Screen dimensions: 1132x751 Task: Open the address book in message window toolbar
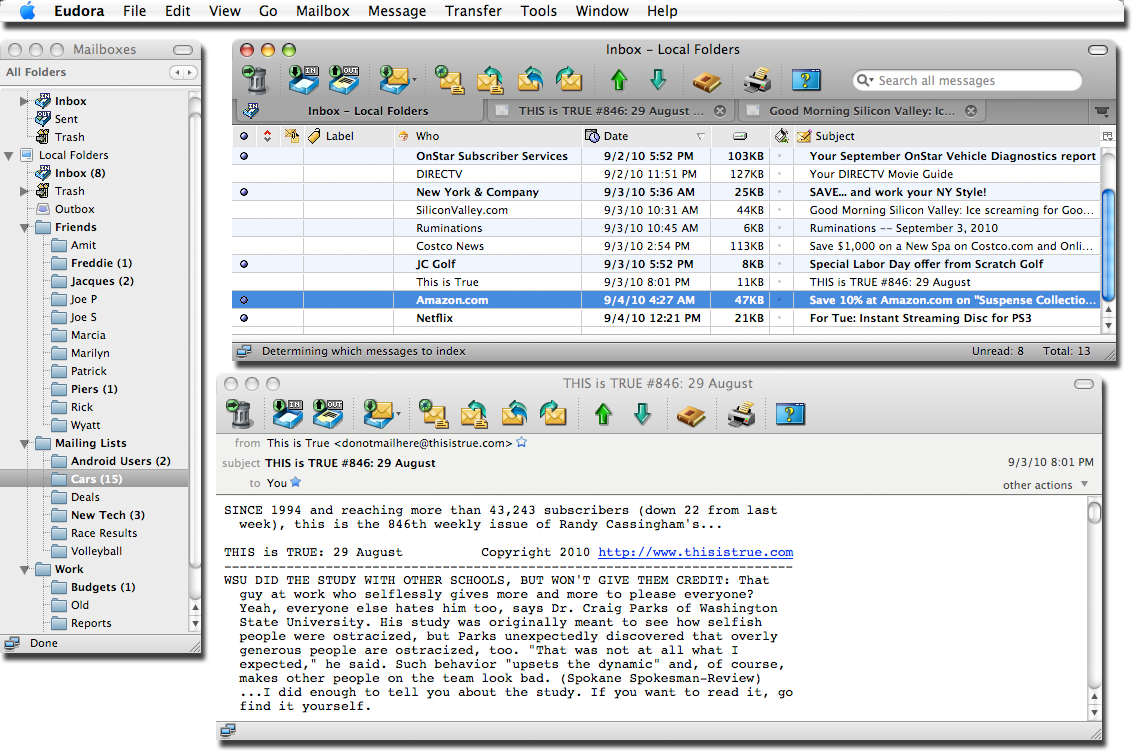[691, 415]
